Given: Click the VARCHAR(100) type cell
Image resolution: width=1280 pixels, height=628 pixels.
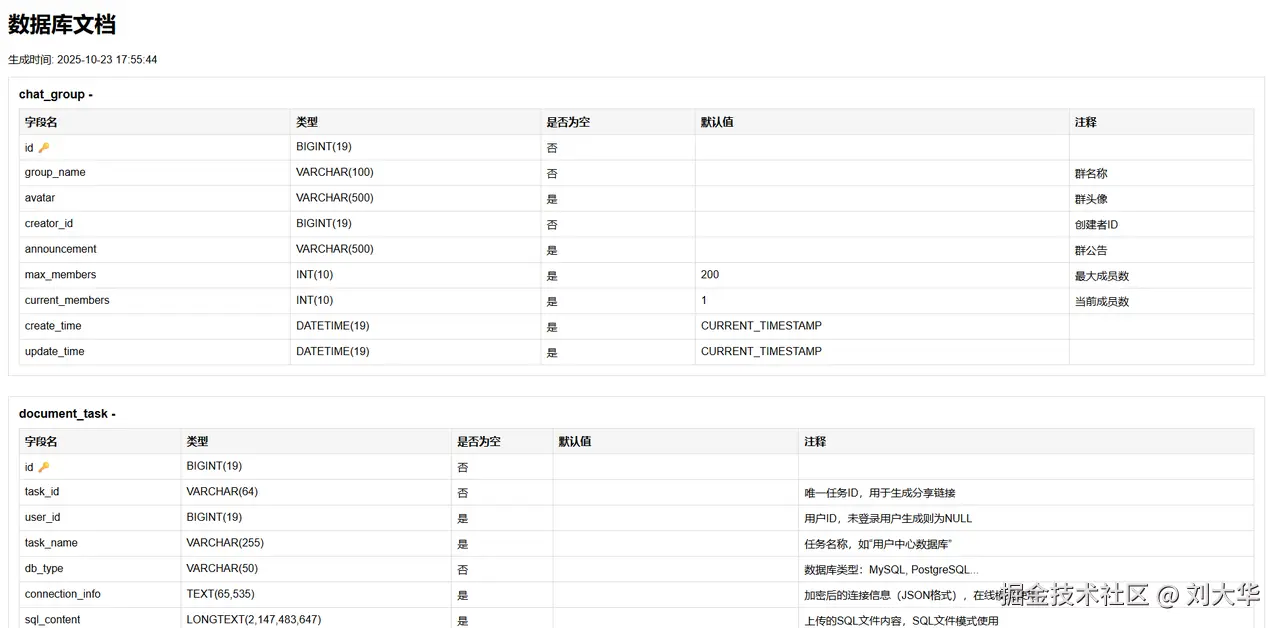Looking at the screenshot, I should (415, 173).
